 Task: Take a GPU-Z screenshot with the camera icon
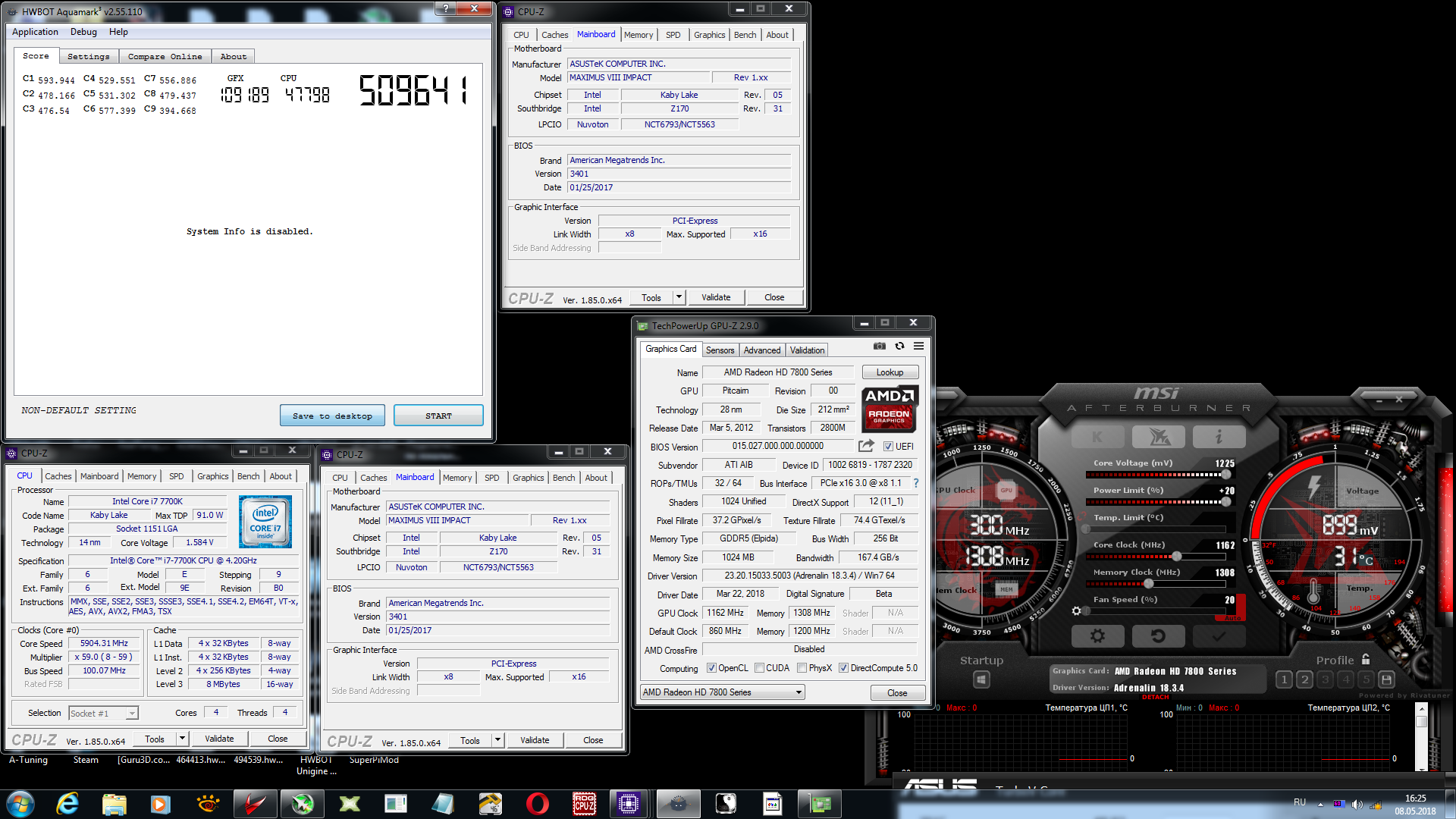(x=879, y=346)
